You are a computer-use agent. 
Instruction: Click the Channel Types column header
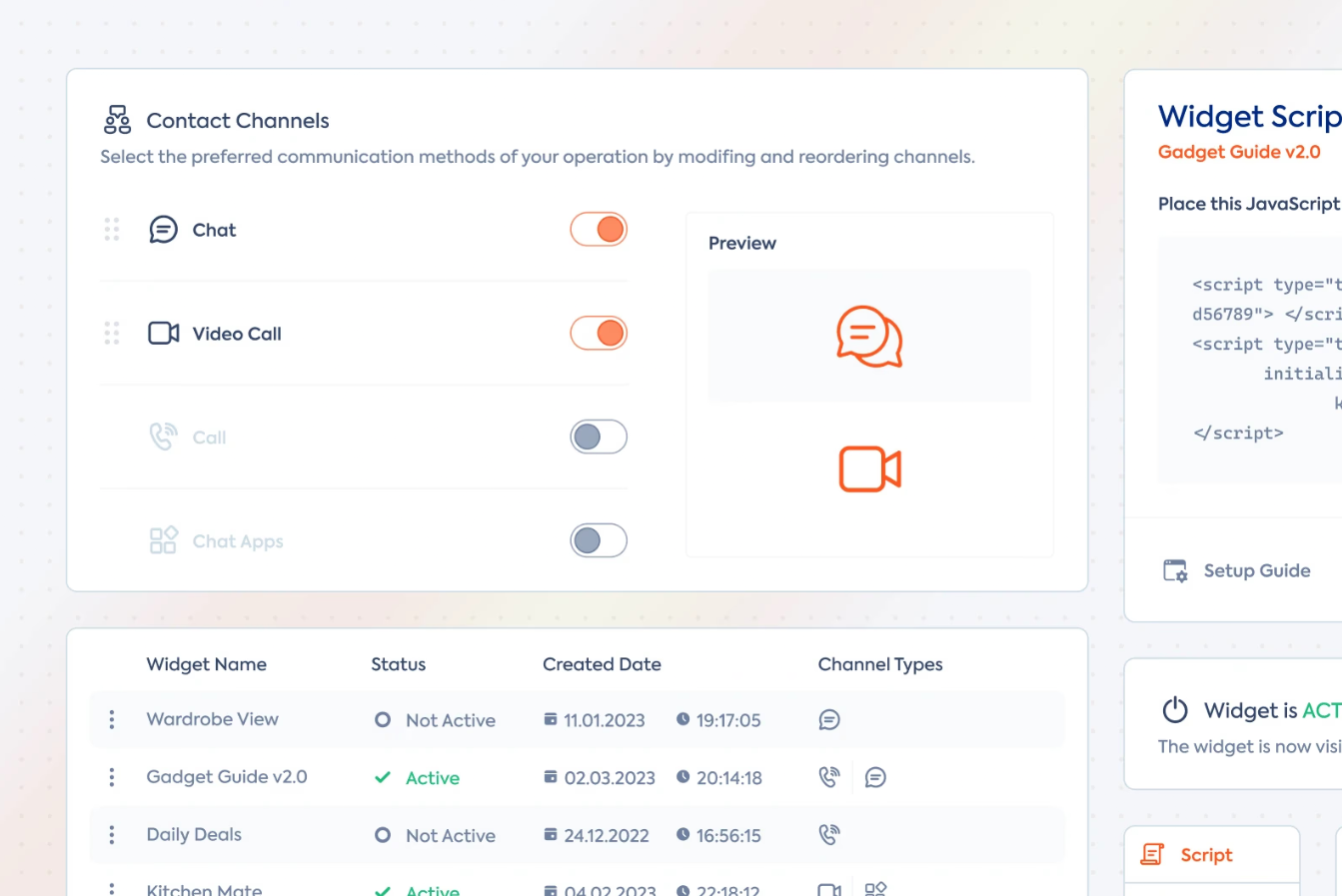(880, 664)
